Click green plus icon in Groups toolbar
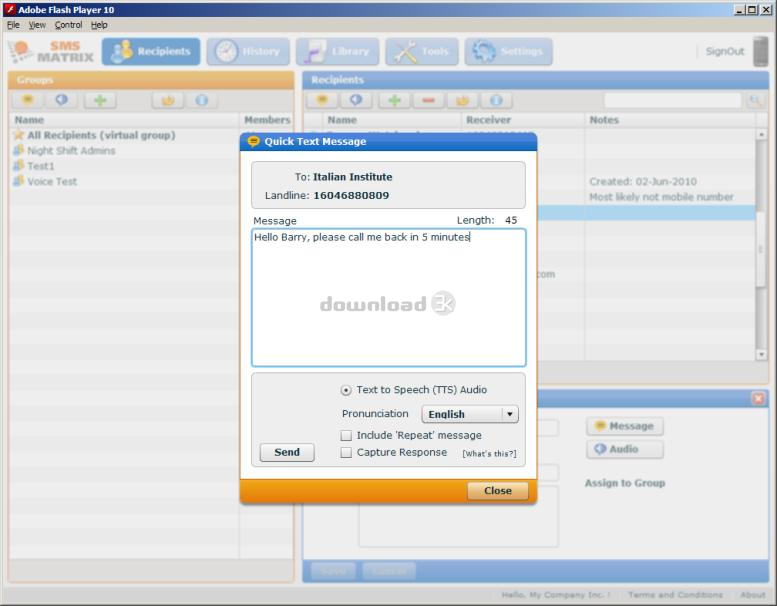Screen dimensions: 777x606 pos(100,100)
